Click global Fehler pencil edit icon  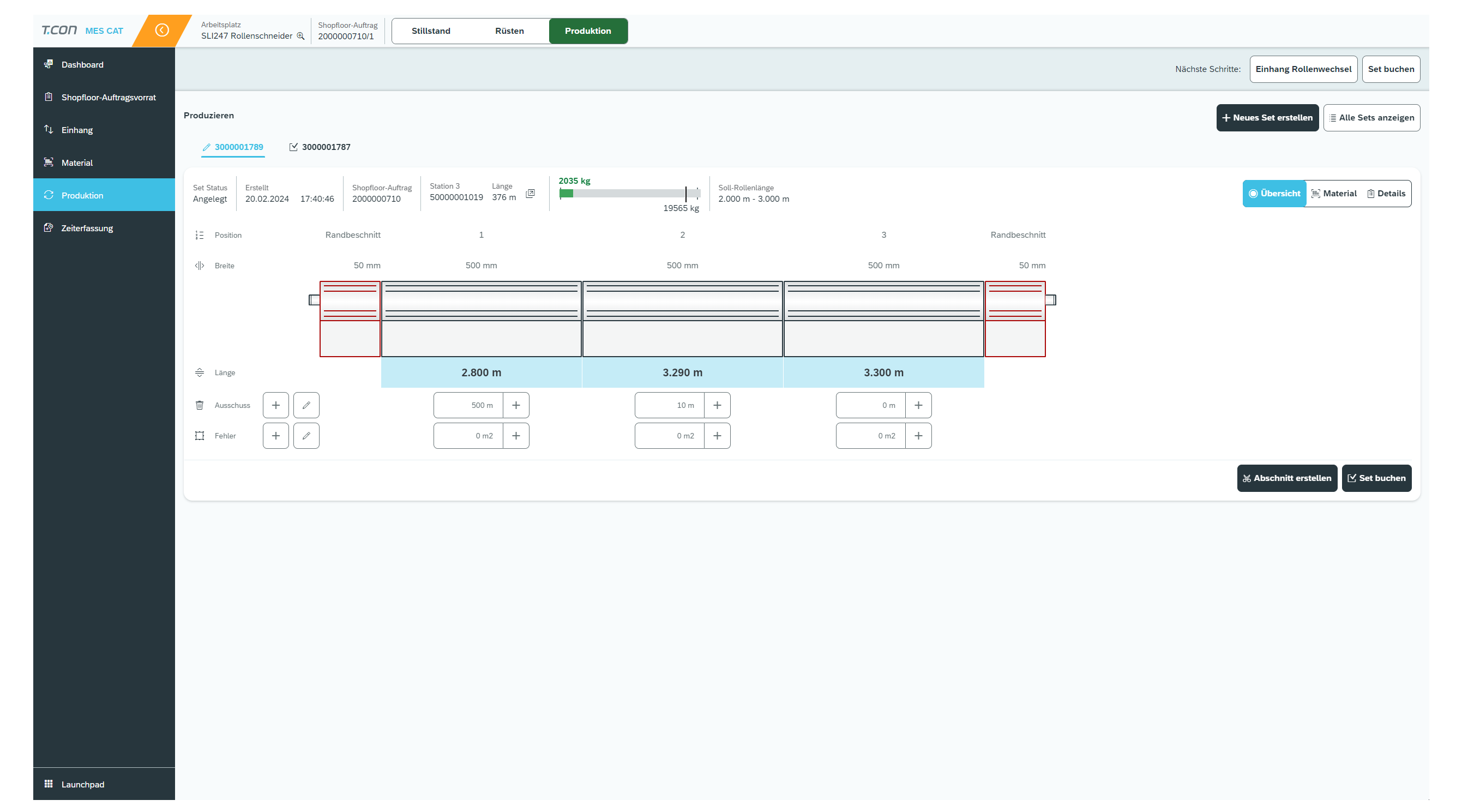[x=306, y=436]
